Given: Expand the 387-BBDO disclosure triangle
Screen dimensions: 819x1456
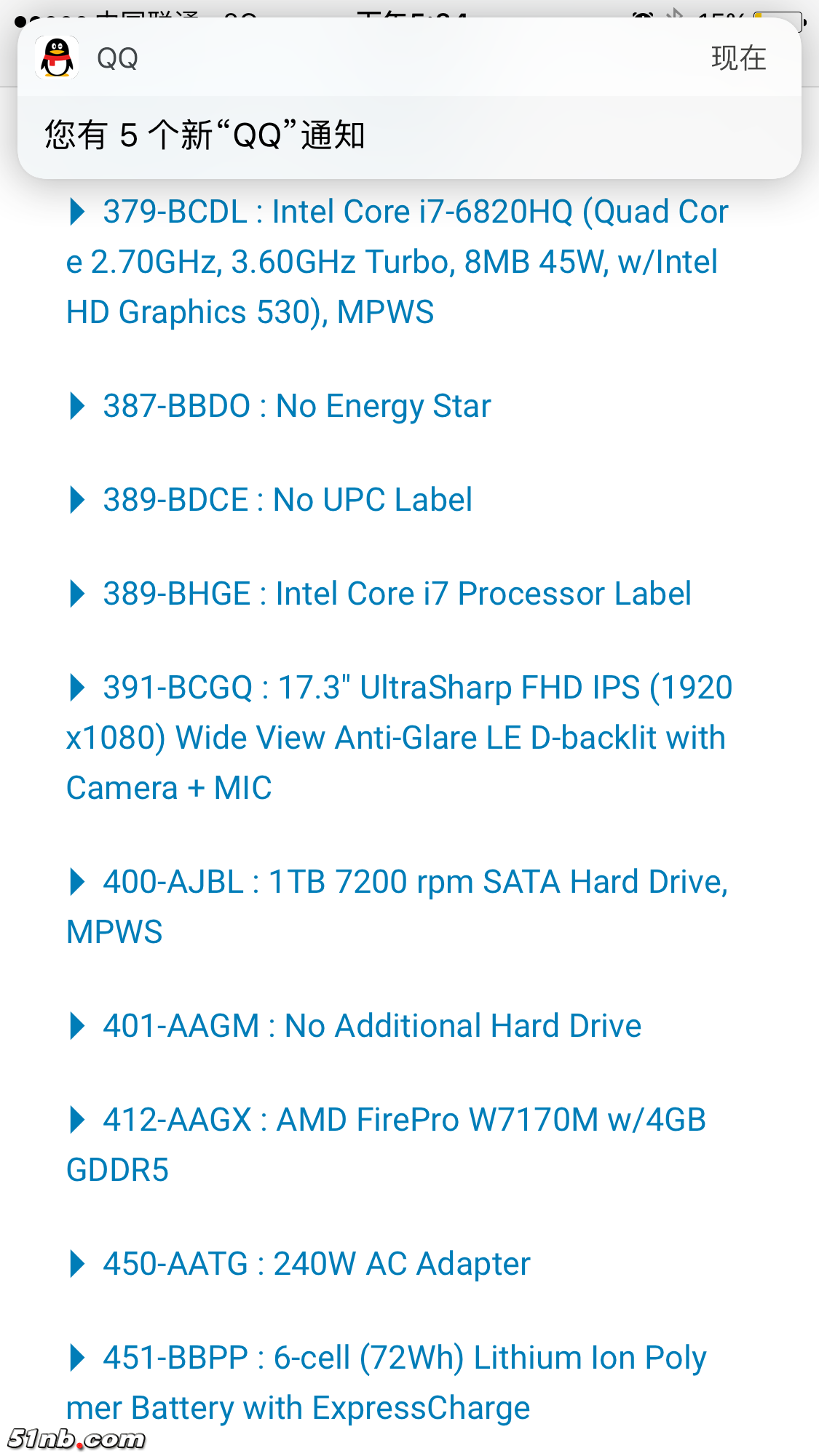Looking at the screenshot, I should [x=76, y=406].
